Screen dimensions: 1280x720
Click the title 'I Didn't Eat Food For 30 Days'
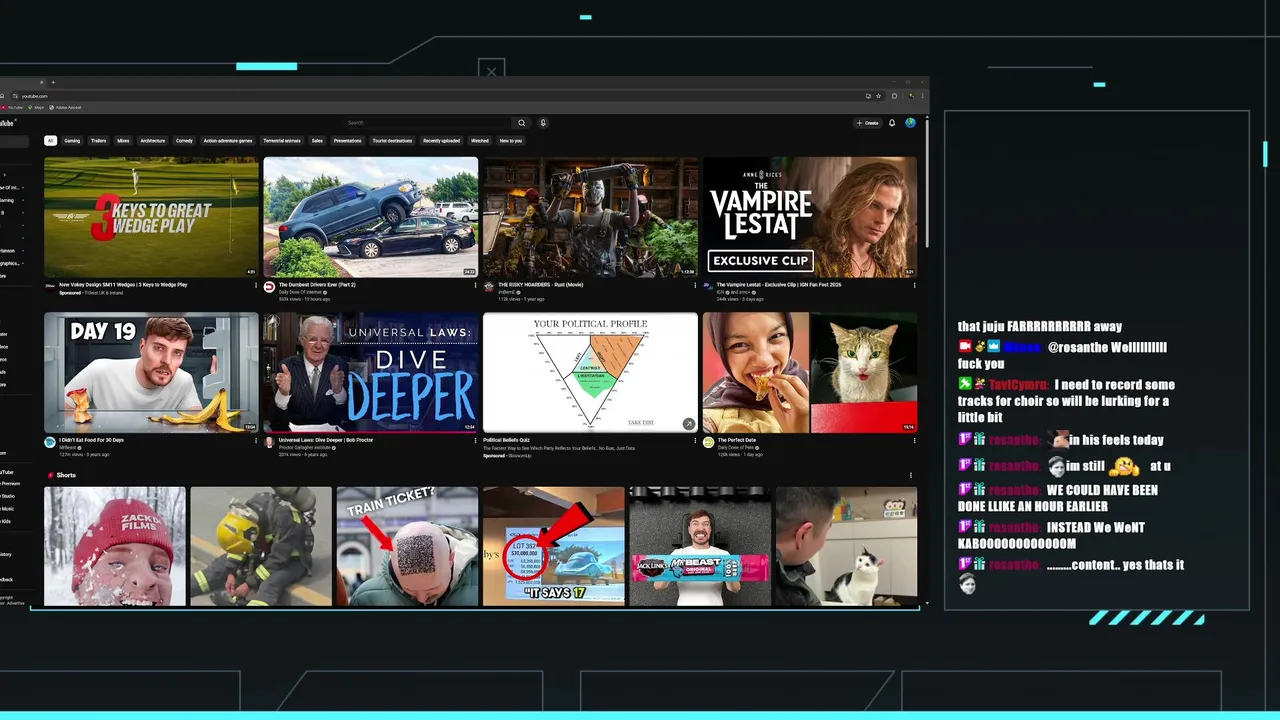pos(90,440)
